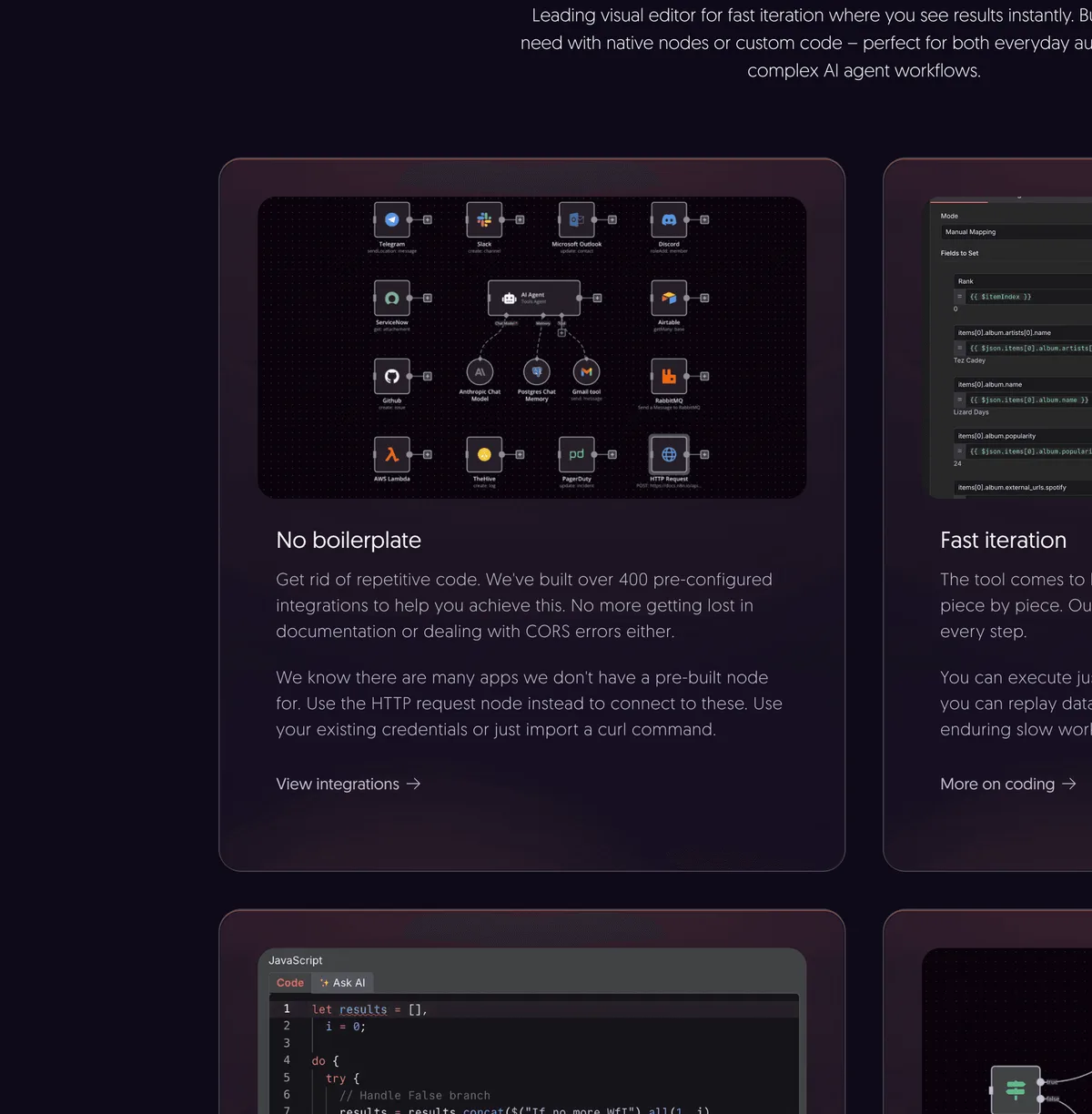Open the Manual Mapping mode dropdown
The image size is (1092, 1114).
tap(1016, 232)
